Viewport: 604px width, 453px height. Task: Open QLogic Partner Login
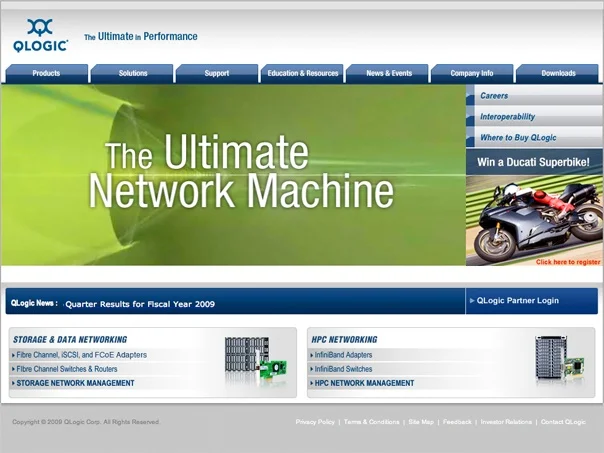point(518,300)
